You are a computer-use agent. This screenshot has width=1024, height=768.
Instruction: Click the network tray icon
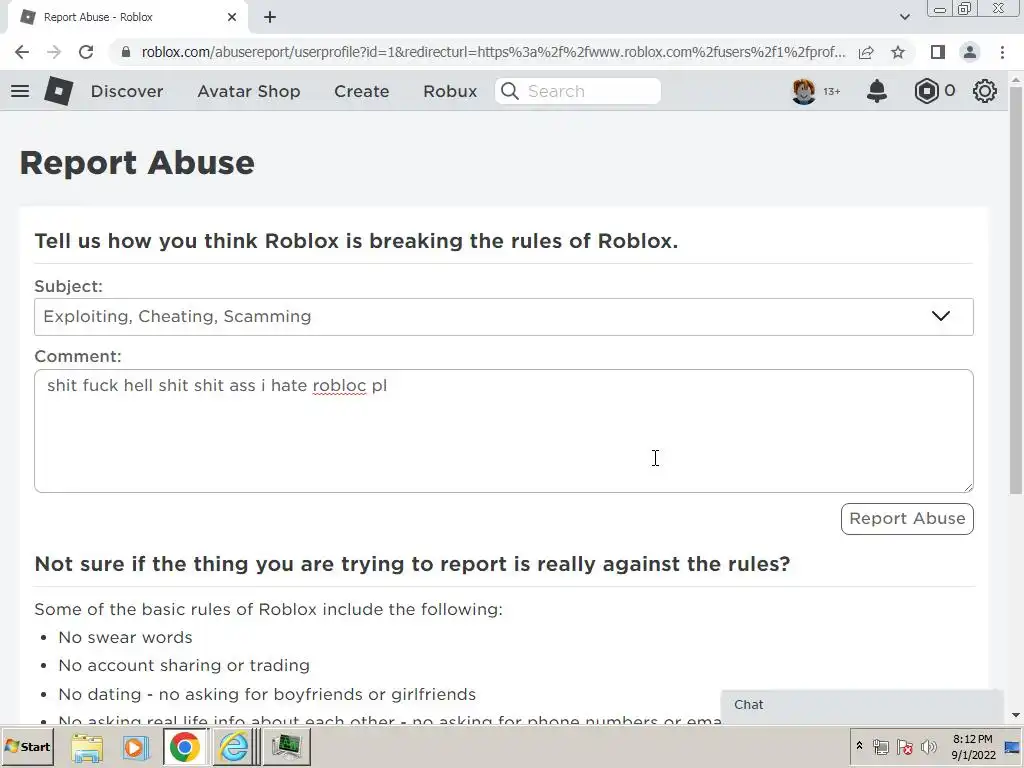(880, 747)
